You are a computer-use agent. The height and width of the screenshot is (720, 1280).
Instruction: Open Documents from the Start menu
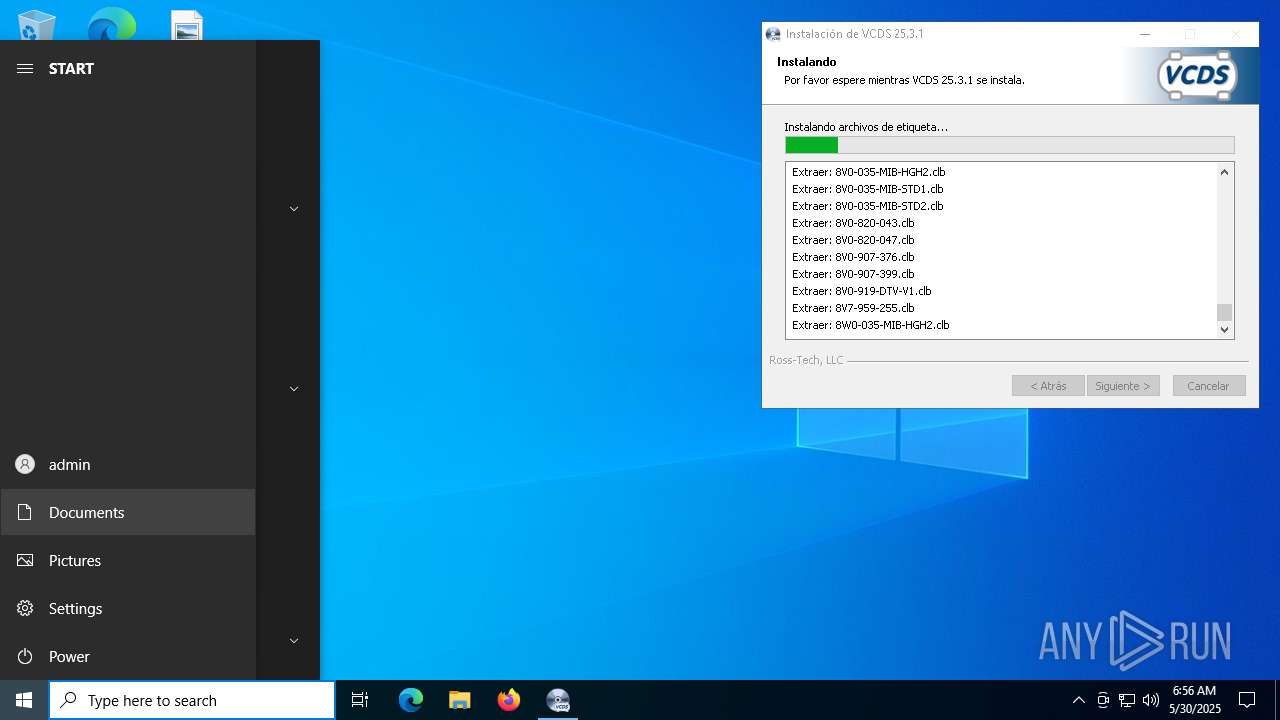click(x=128, y=512)
